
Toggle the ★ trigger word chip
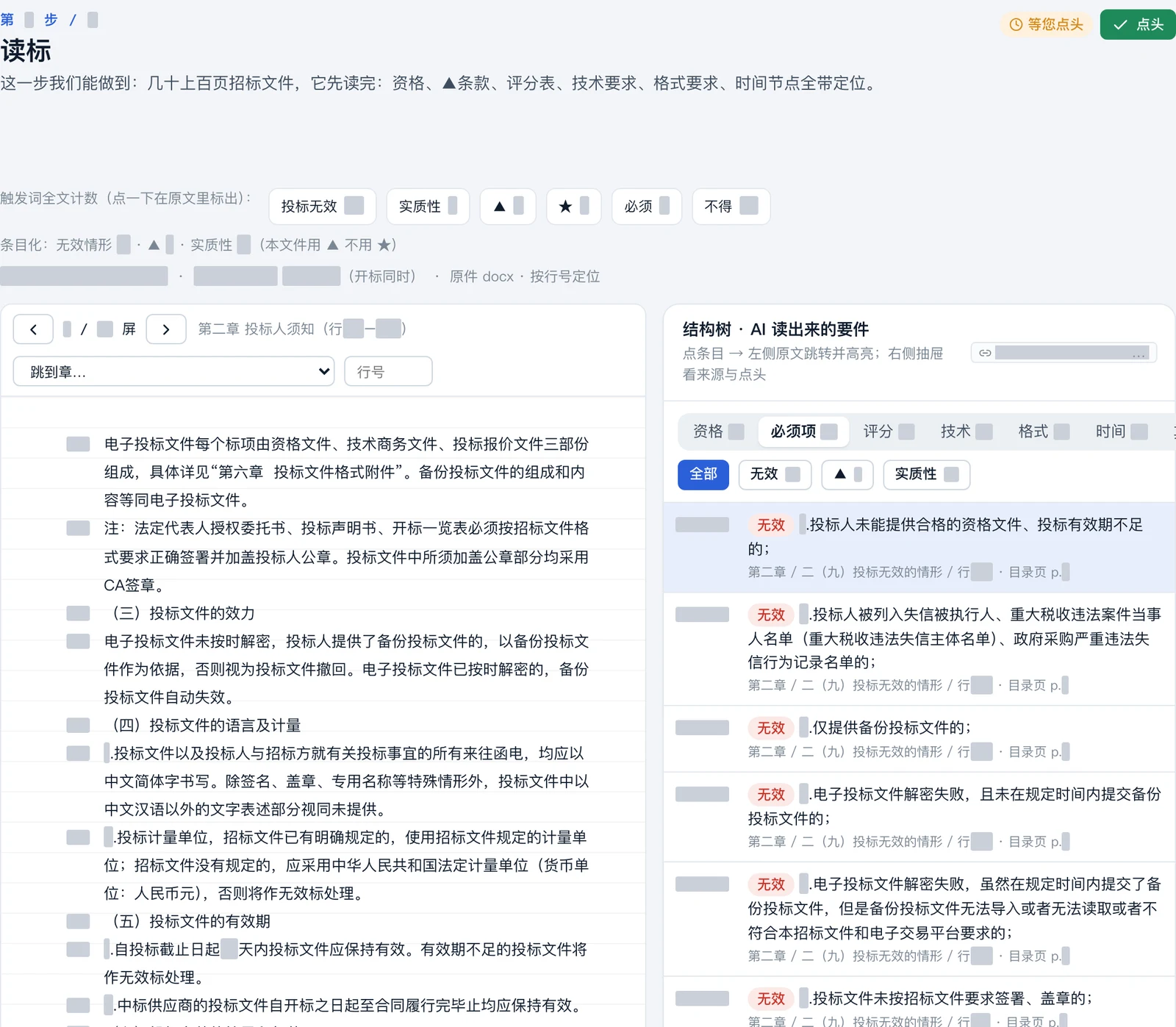click(x=574, y=207)
